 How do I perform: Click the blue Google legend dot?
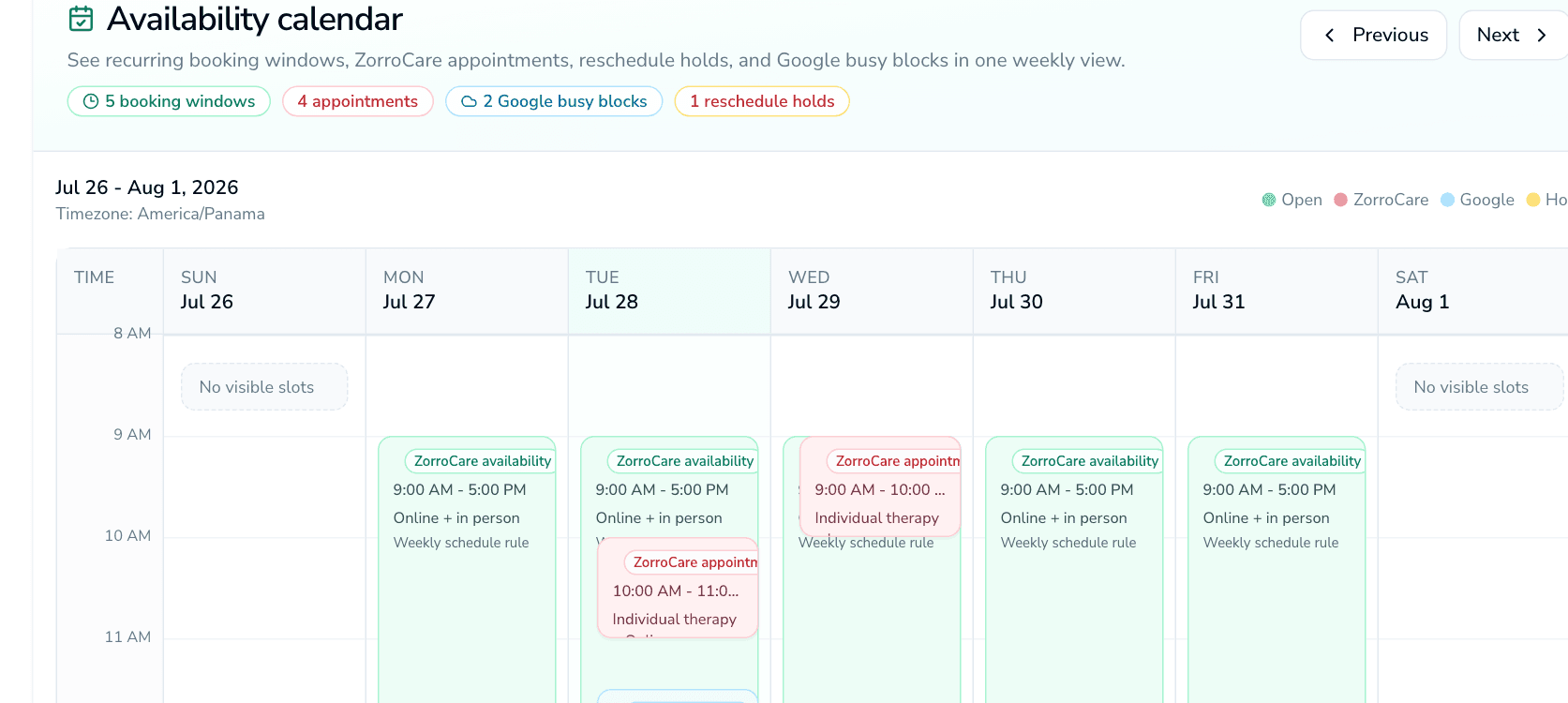point(1447,200)
